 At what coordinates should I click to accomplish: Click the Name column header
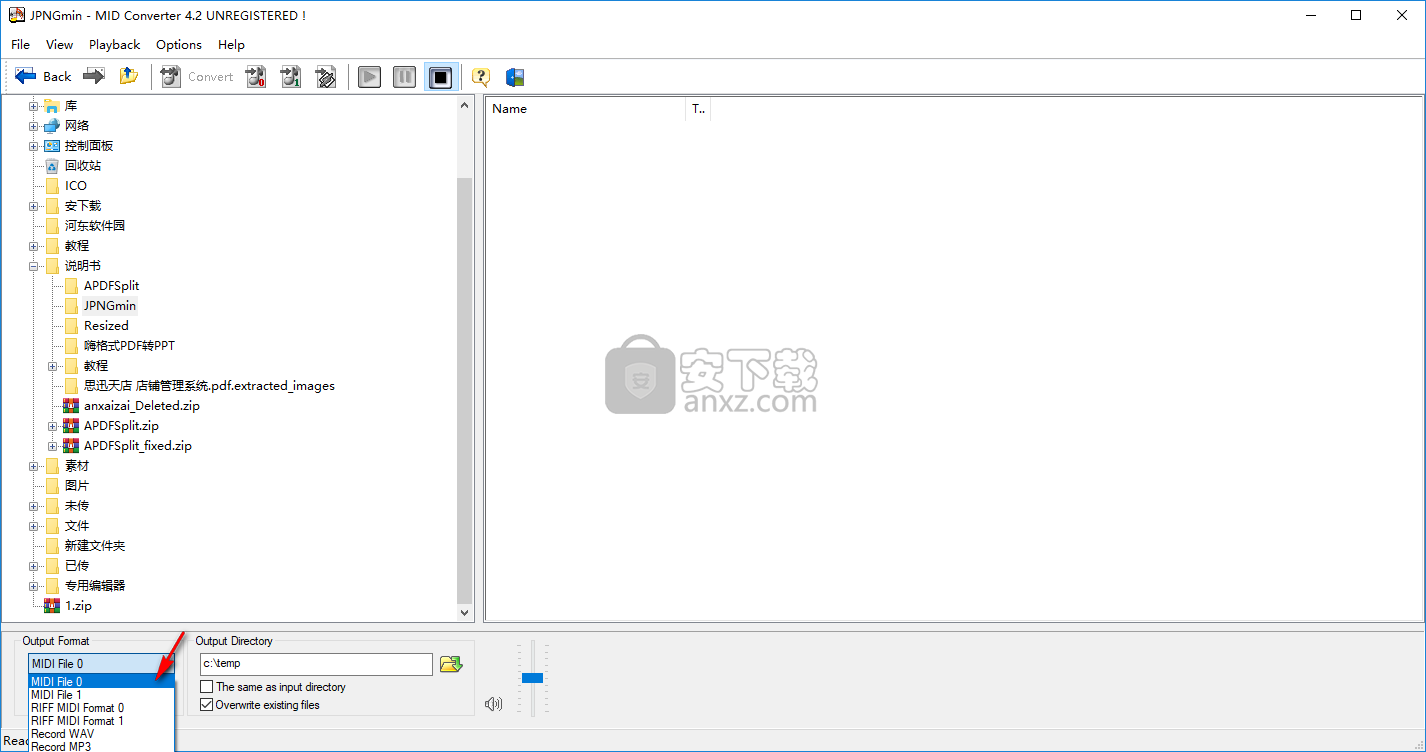585,109
